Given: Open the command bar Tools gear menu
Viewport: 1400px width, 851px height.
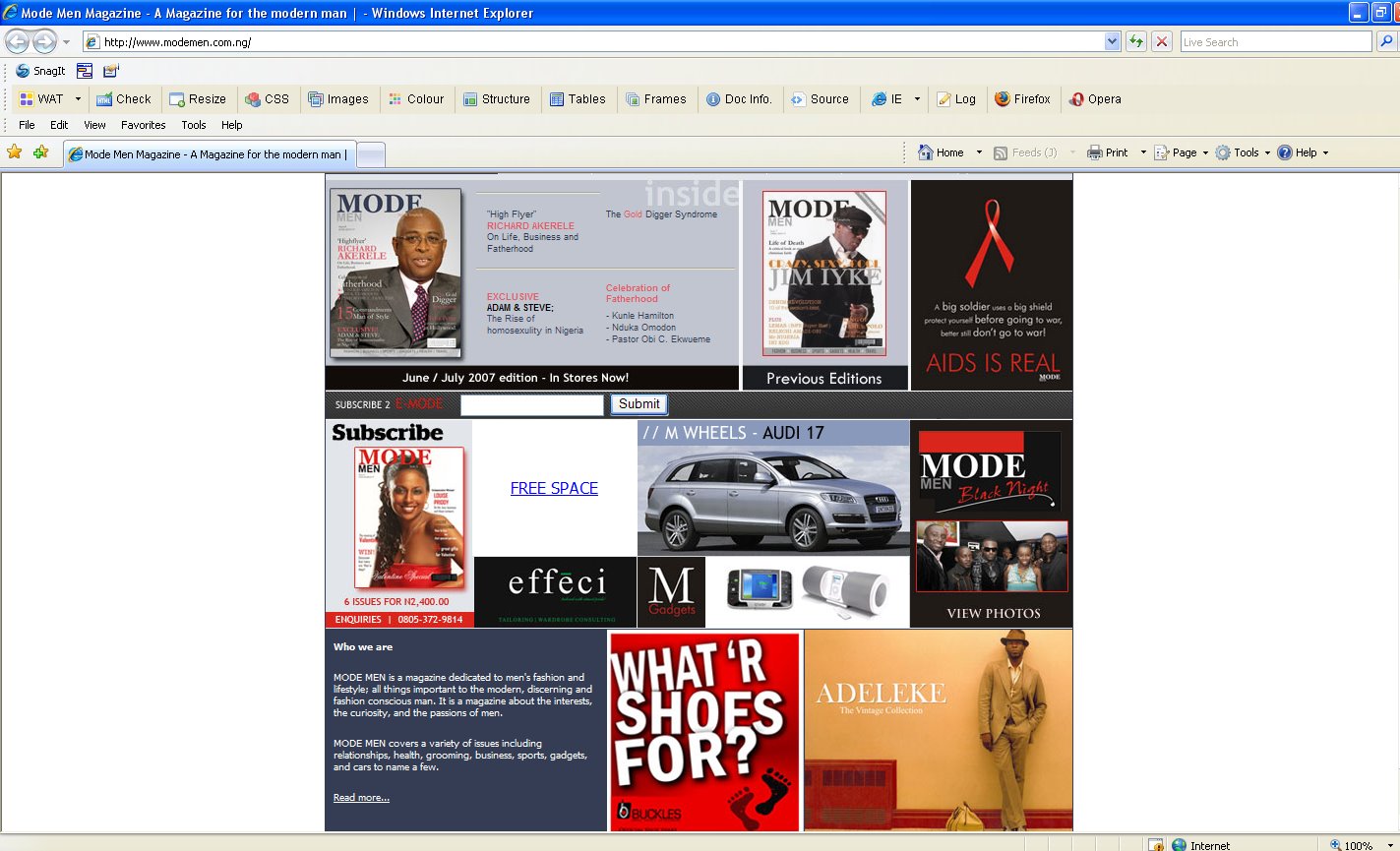Looking at the screenshot, I should [x=1243, y=152].
